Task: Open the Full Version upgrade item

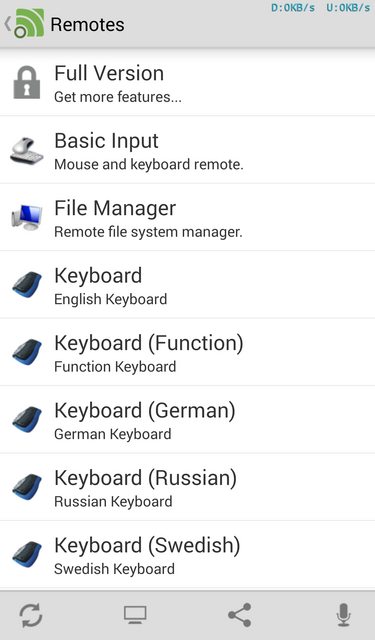Action: (187, 82)
